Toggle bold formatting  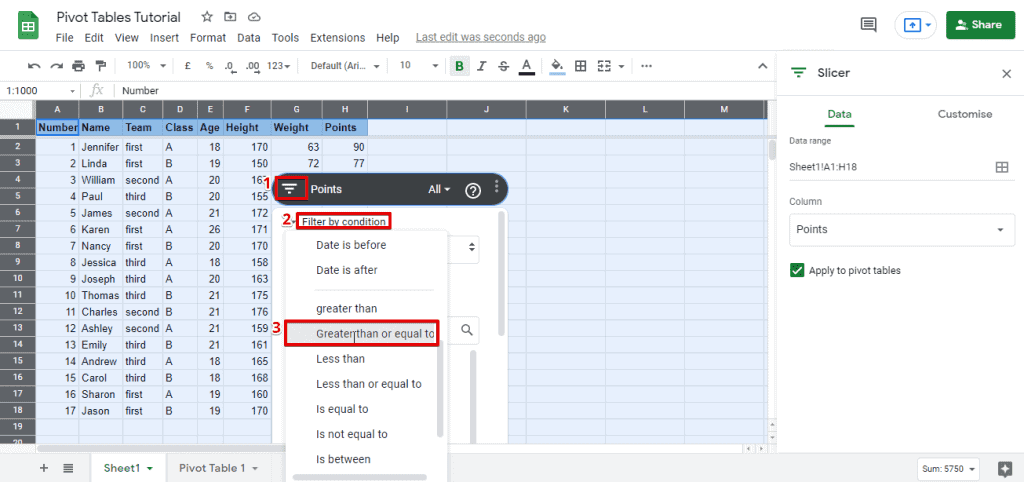click(x=460, y=66)
